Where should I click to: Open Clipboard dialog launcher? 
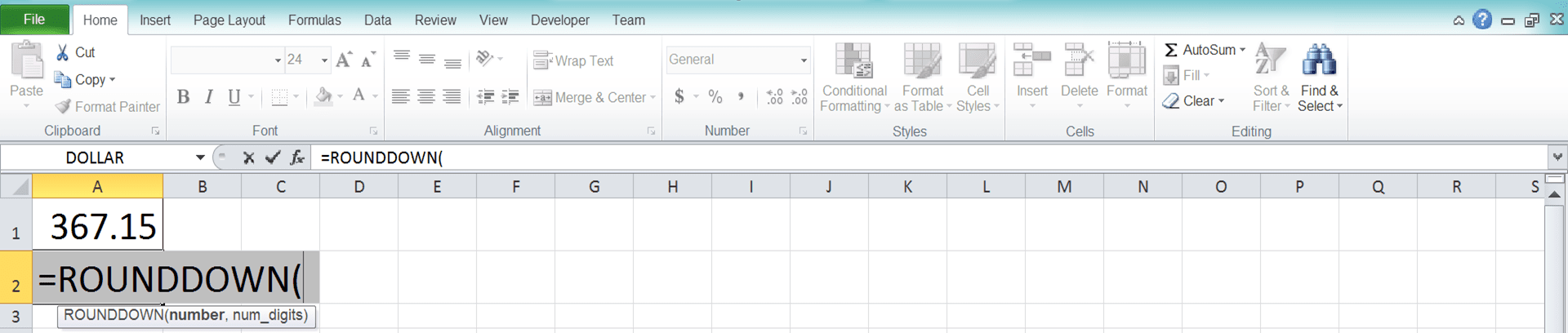(x=155, y=131)
